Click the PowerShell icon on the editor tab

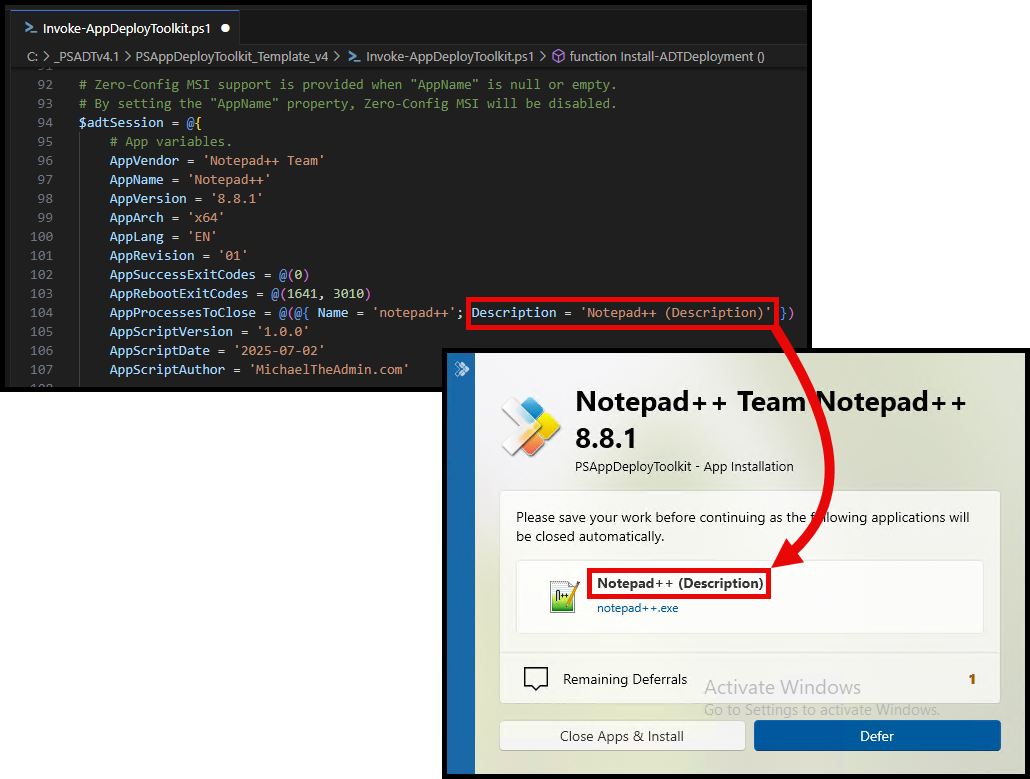(x=30, y=29)
